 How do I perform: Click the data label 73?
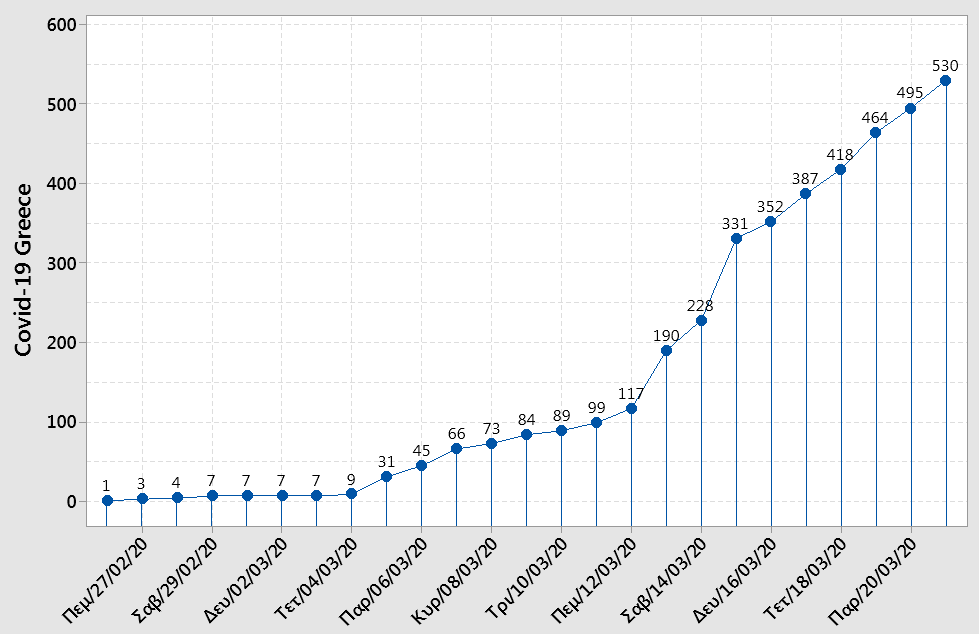(491, 429)
